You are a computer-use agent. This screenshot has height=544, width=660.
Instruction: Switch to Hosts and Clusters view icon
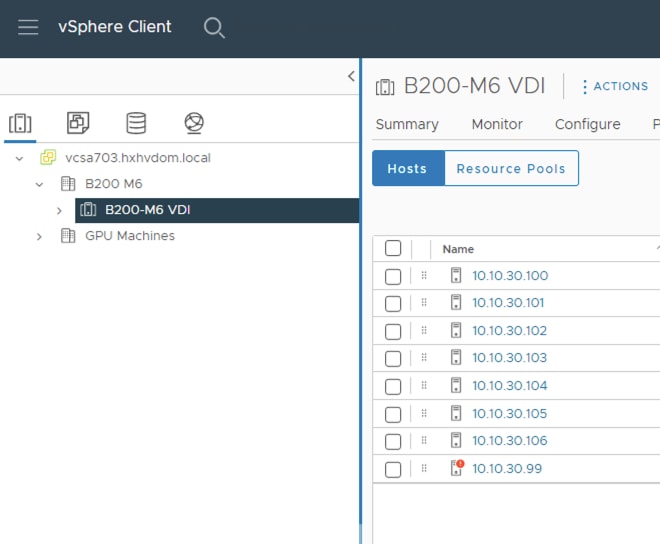[x=20, y=123]
